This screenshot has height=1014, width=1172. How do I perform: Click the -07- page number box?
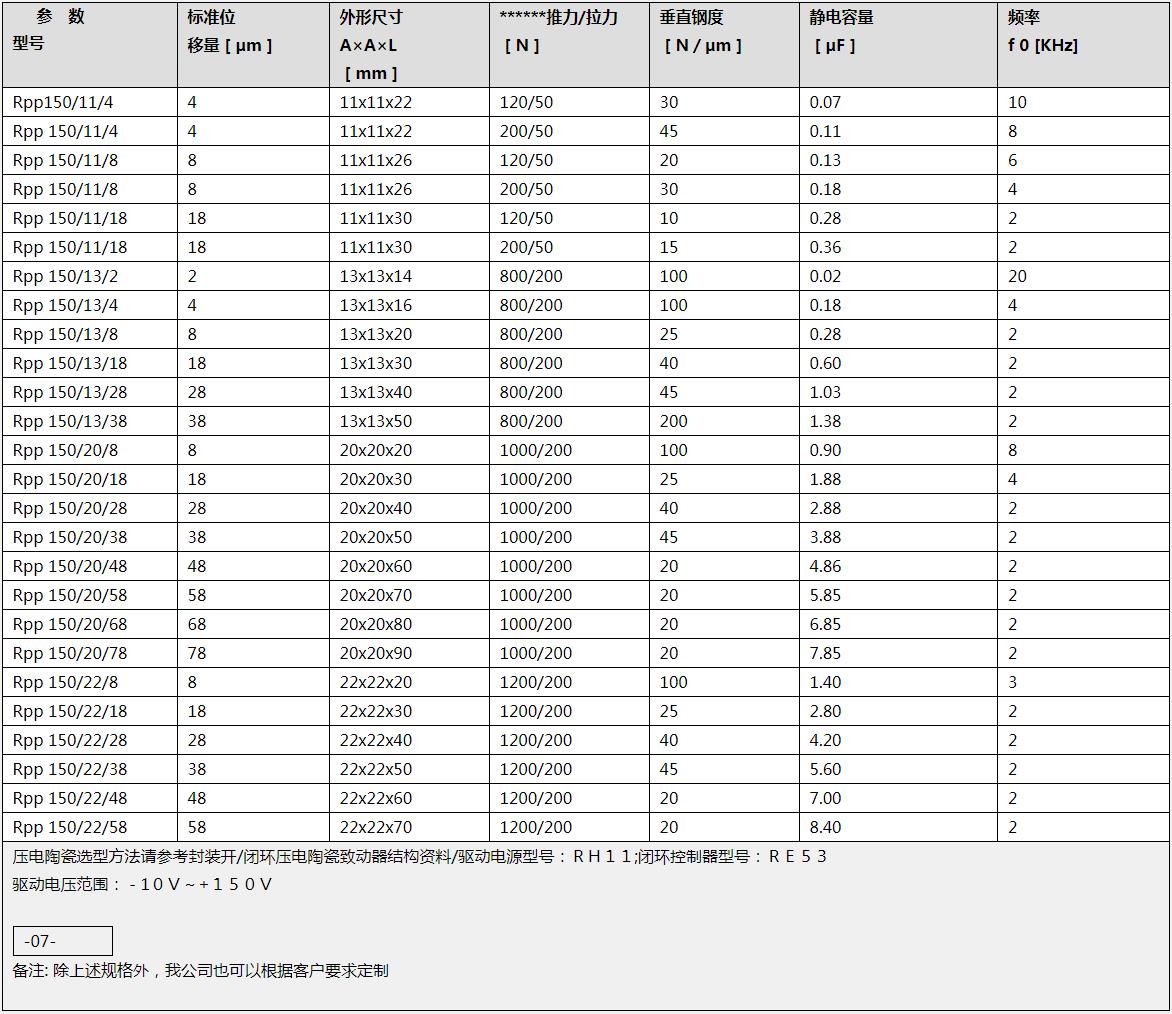[62, 941]
